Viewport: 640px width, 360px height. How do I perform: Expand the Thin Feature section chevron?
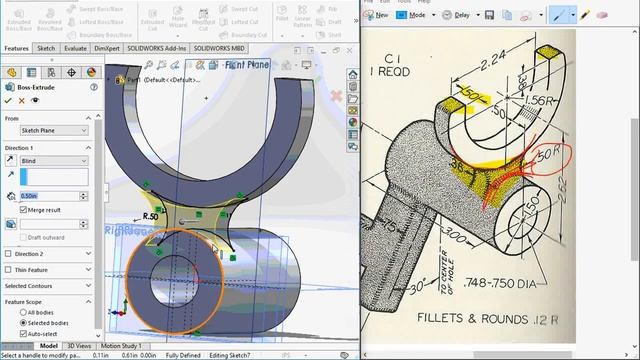[x=89, y=269]
